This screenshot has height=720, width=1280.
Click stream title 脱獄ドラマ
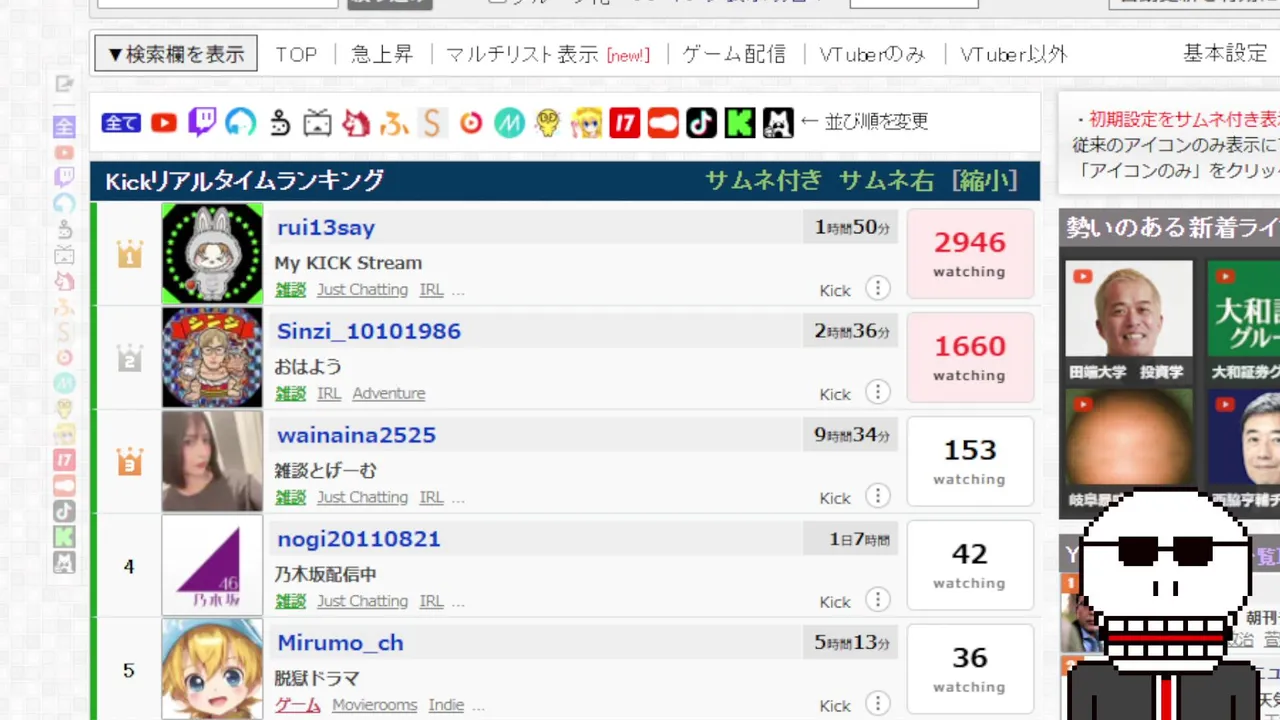[317, 679]
